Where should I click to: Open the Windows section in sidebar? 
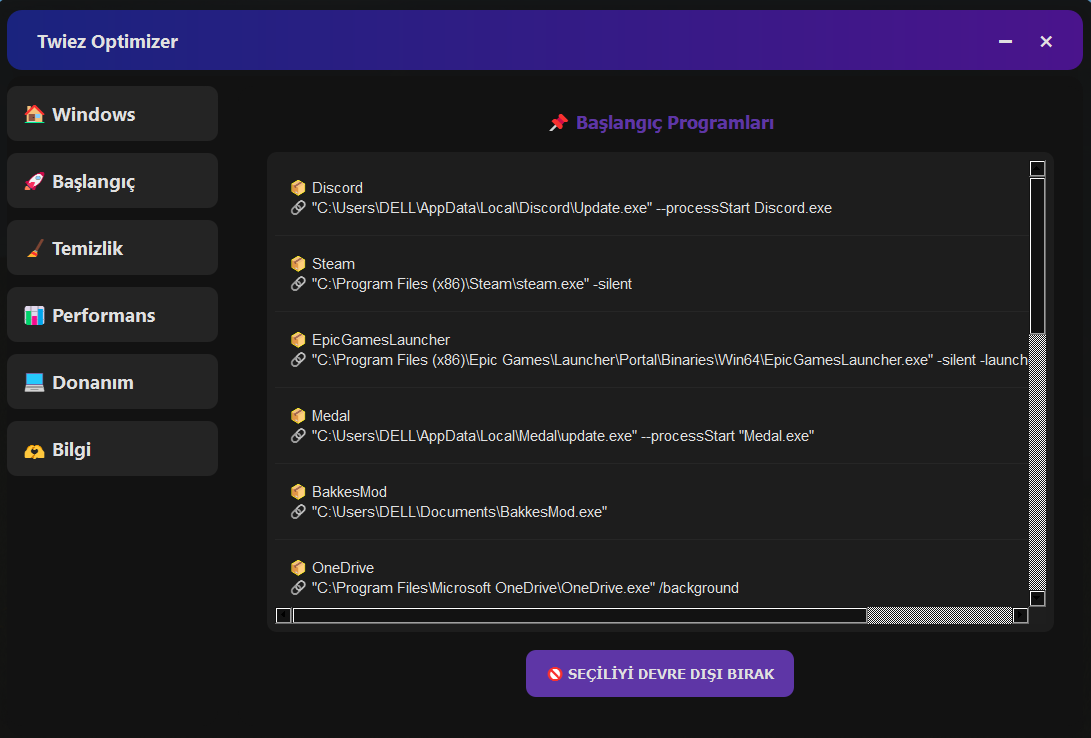click(113, 114)
